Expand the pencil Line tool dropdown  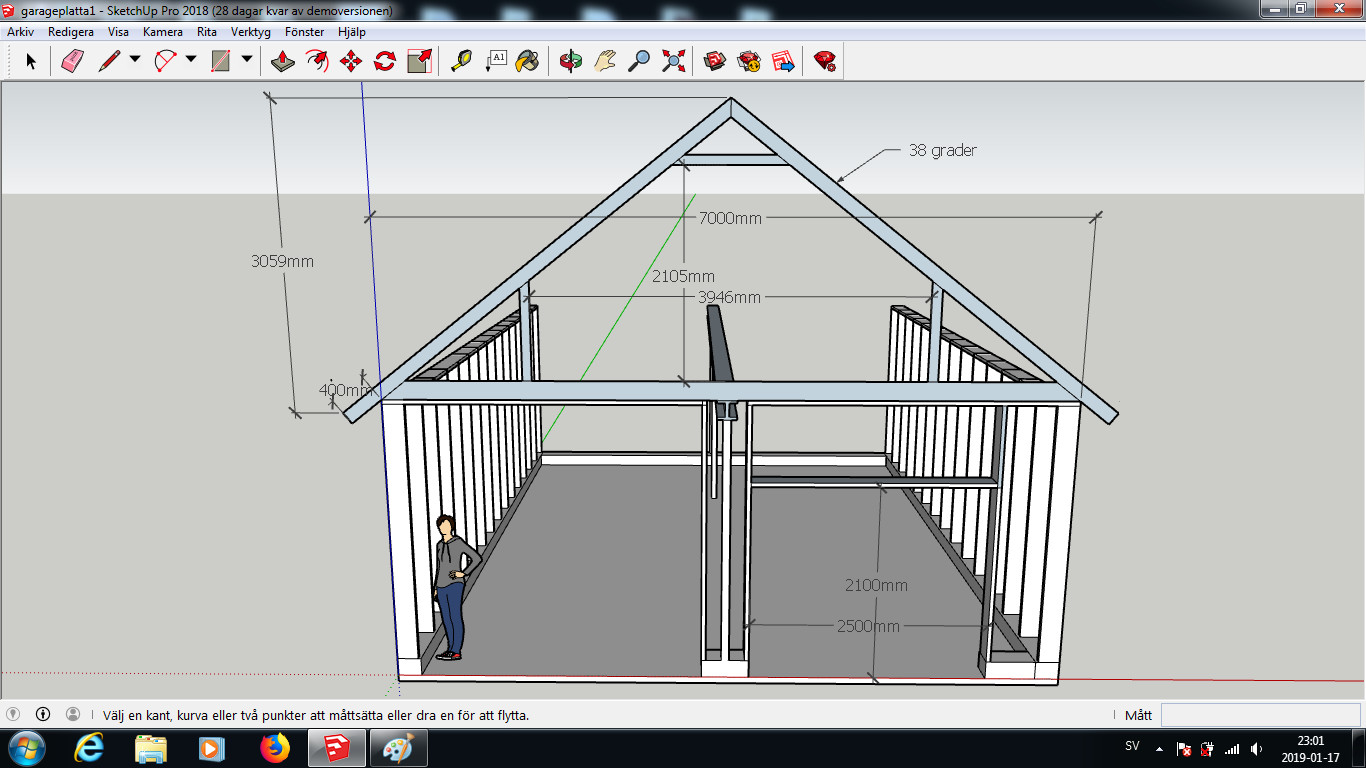(x=135, y=60)
